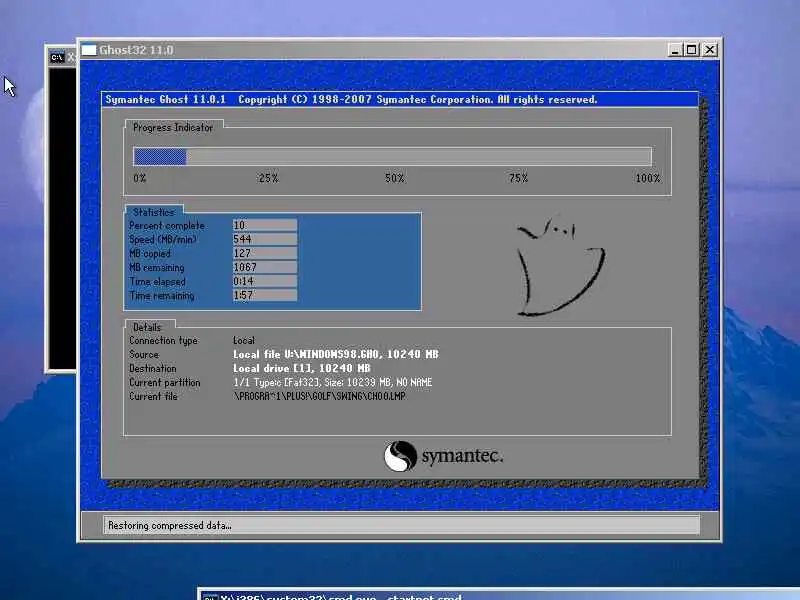Click the Ghost mascot drawing
This screenshot has width=800, height=600.
pyautogui.click(x=560, y=265)
